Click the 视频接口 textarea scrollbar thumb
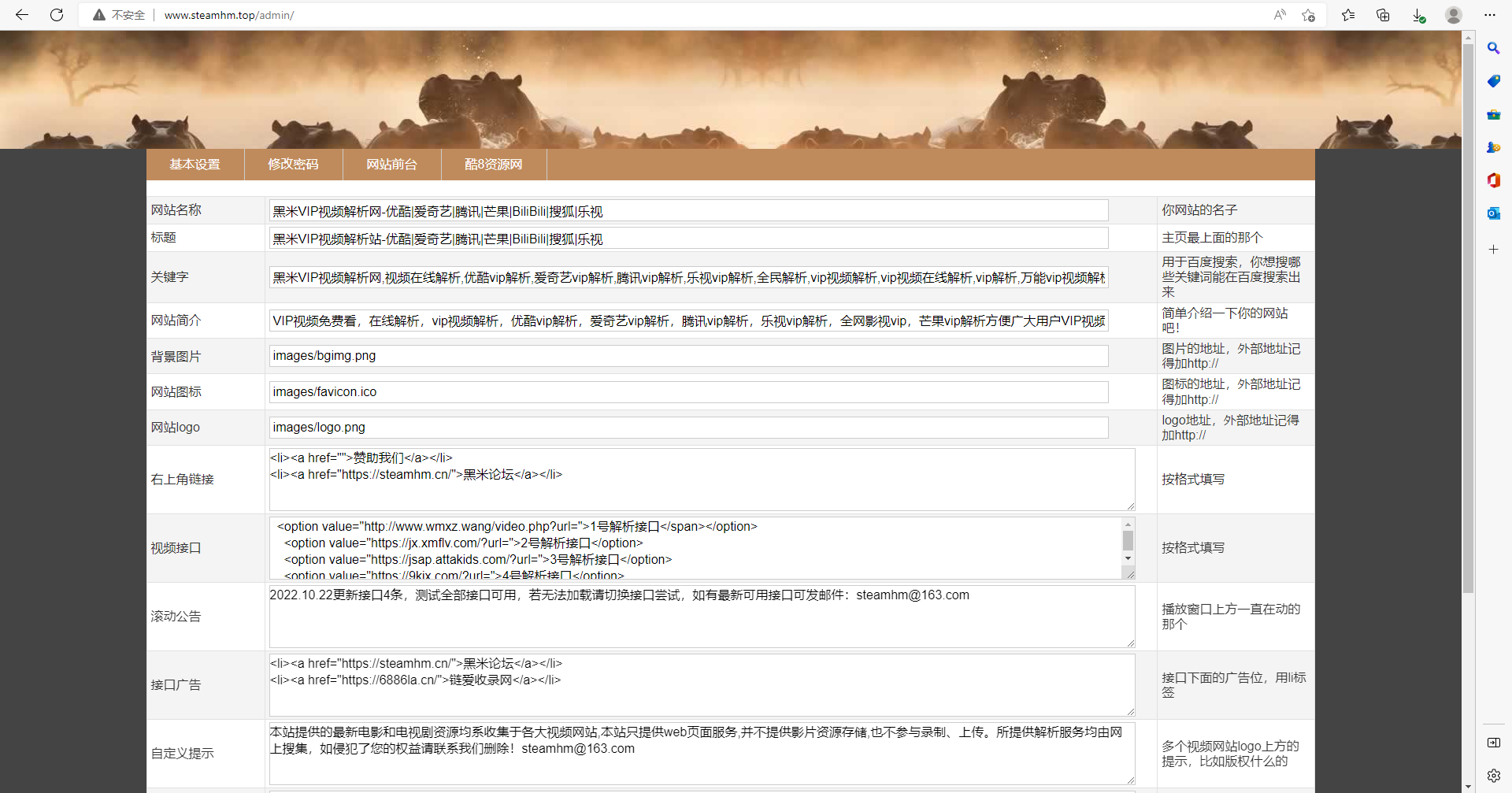 [x=1128, y=540]
